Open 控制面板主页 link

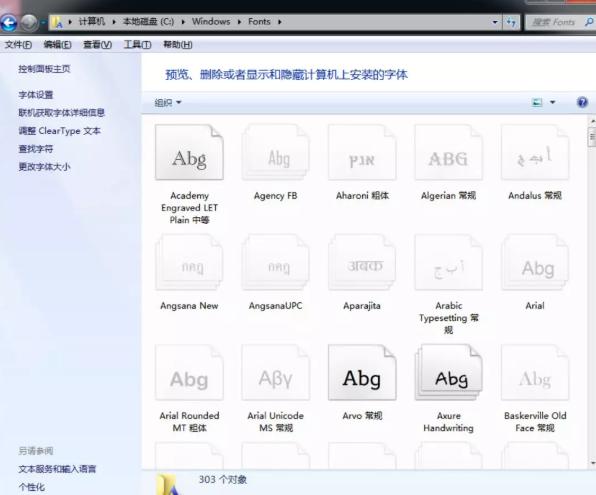(44, 69)
